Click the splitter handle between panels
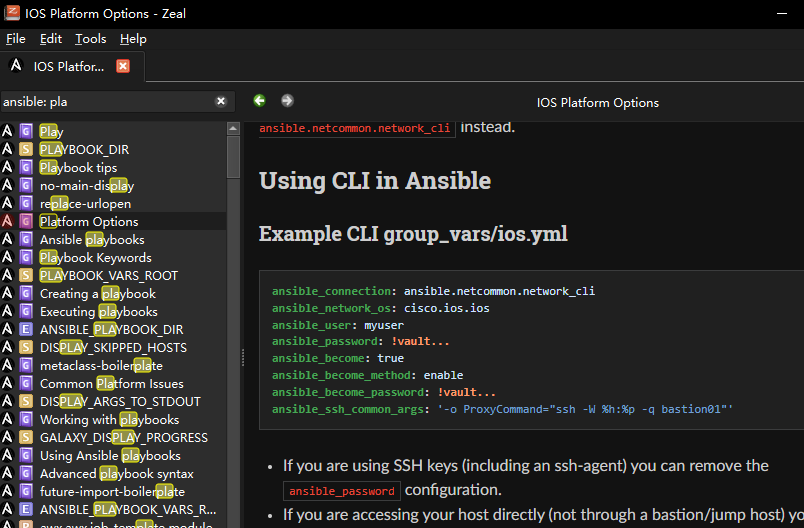Viewport: 804px width, 528px height. (243, 357)
